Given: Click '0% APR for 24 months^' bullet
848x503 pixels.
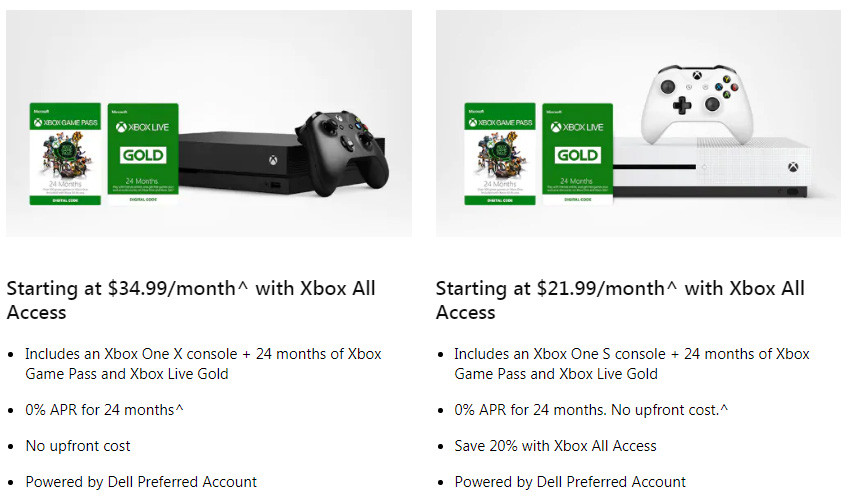Looking at the screenshot, I should click(x=104, y=410).
